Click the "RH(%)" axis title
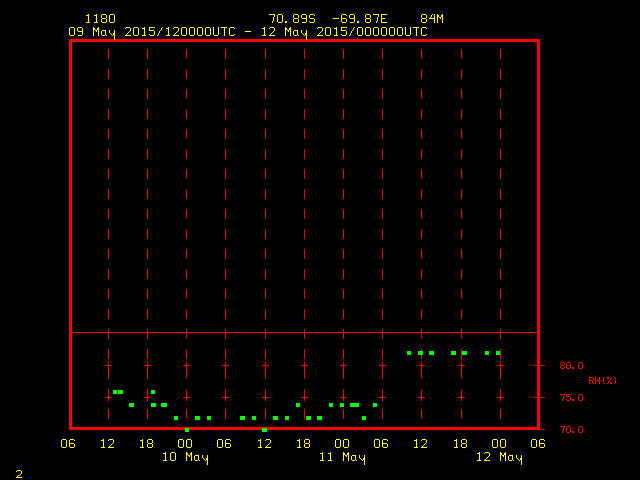This screenshot has width=640, height=480. (602, 380)
